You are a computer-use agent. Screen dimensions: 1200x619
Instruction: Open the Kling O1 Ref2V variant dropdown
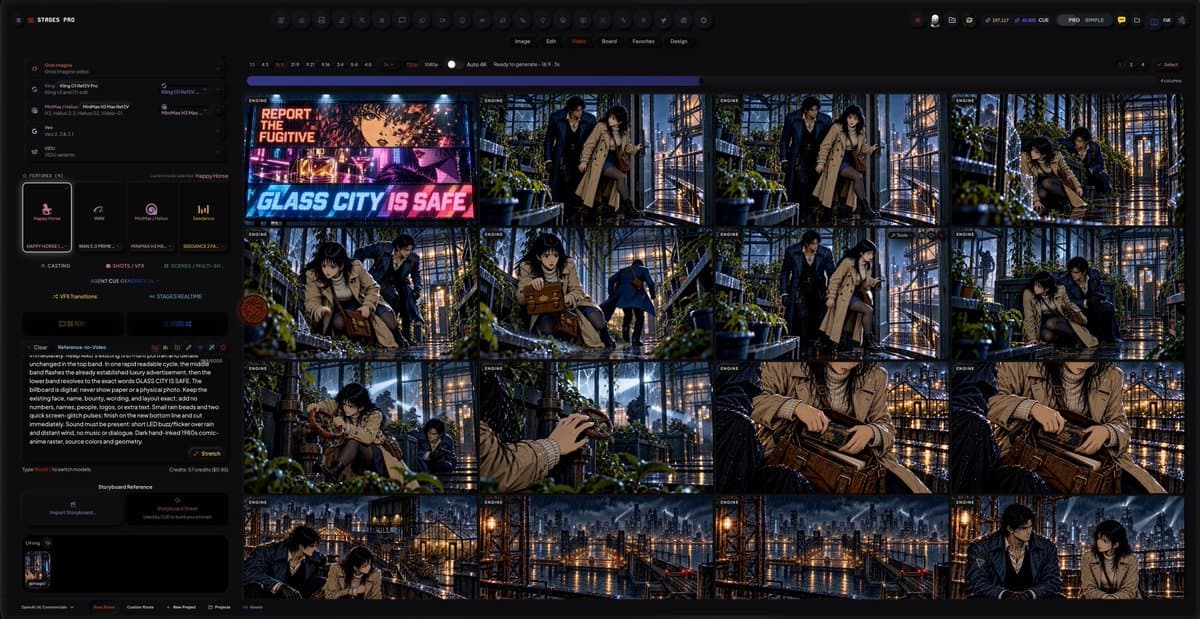[184, 89]
